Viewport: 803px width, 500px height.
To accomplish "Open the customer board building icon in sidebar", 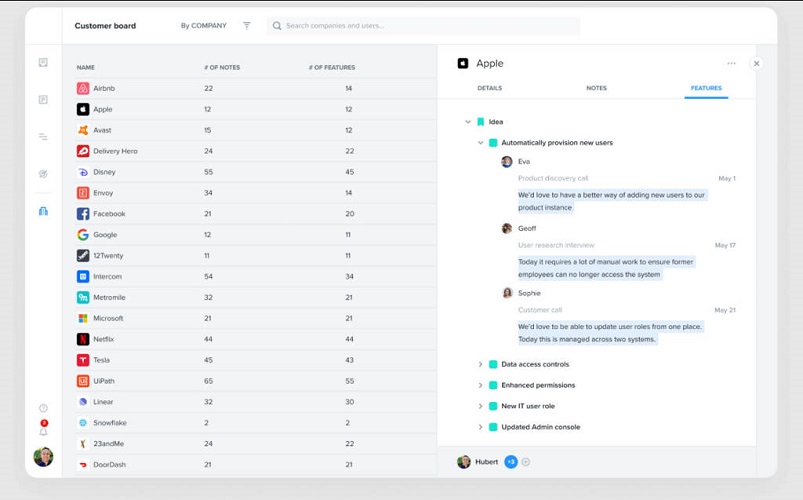I will (43, 211).
